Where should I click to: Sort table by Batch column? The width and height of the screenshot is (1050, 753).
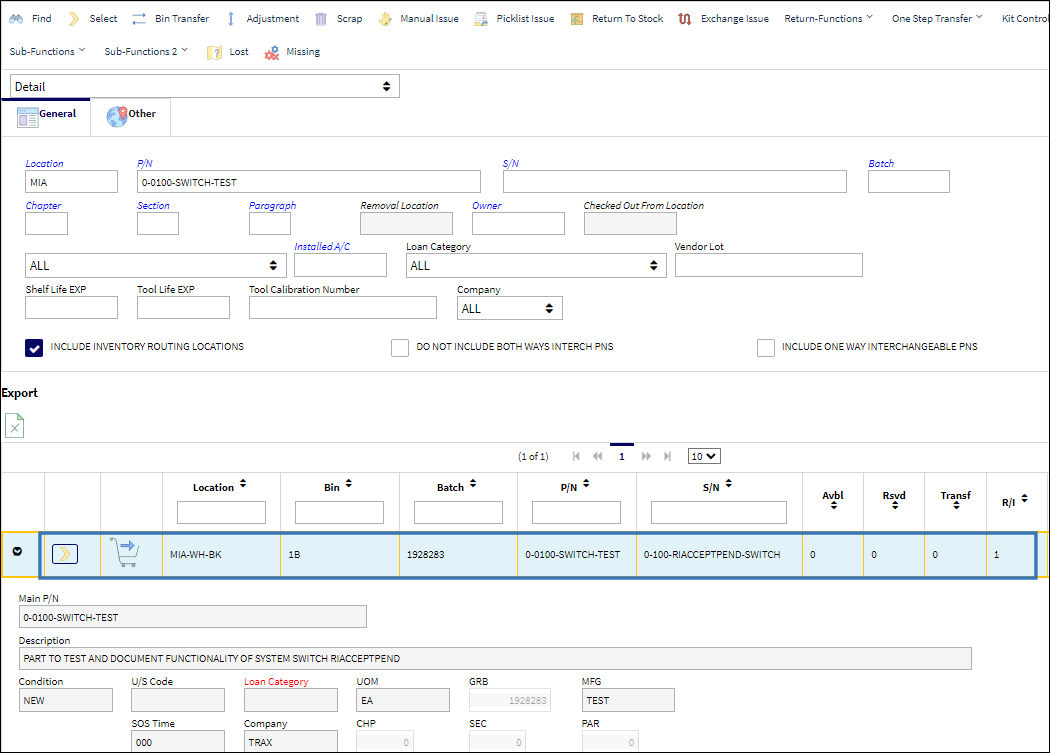[x=473, y=484]
